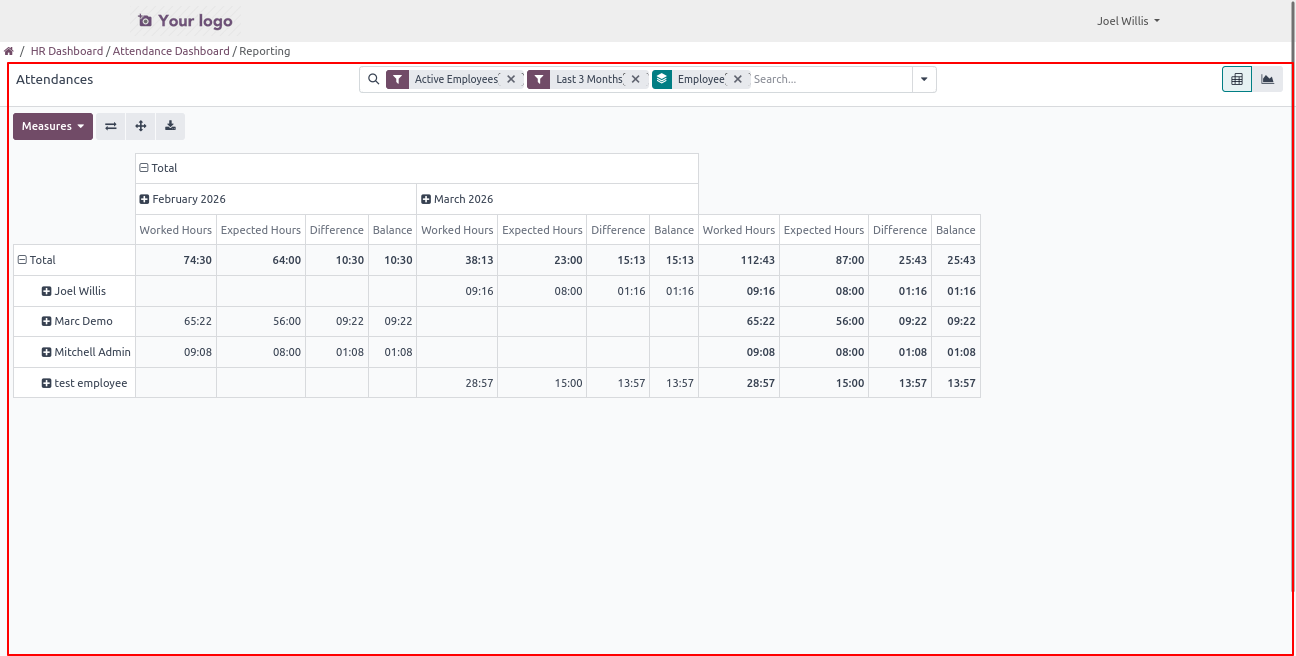
Task: Click the Home icon in breadcrumb
Action: pos(9,51)
